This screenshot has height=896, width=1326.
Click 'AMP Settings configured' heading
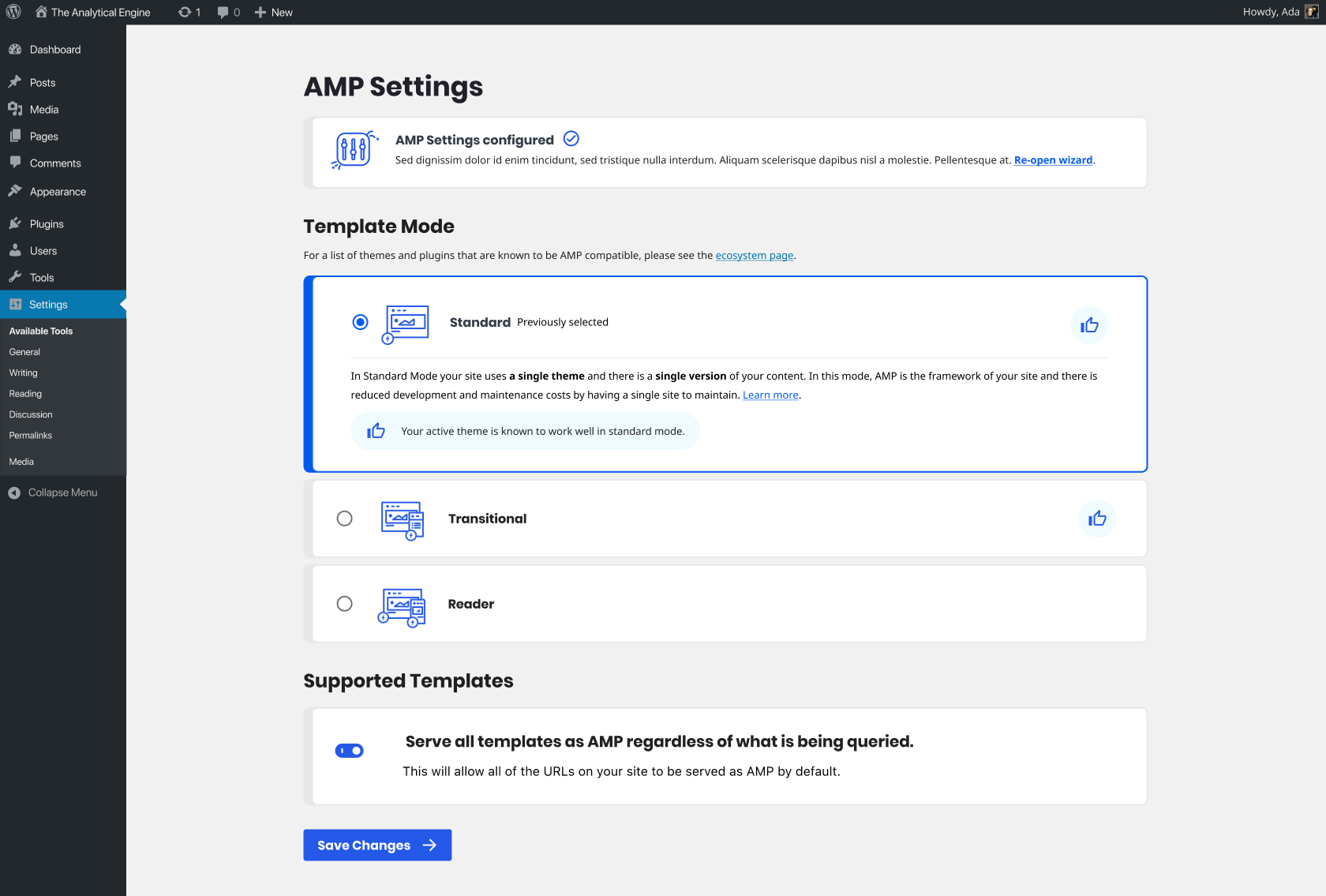point(475,140)
